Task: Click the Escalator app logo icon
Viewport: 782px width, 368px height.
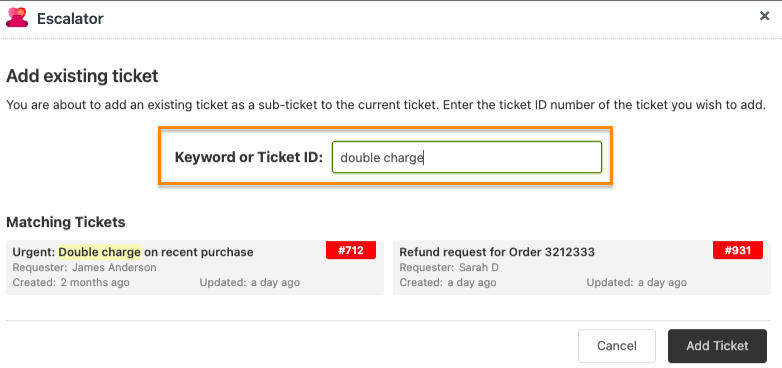Action: (17, 18)
